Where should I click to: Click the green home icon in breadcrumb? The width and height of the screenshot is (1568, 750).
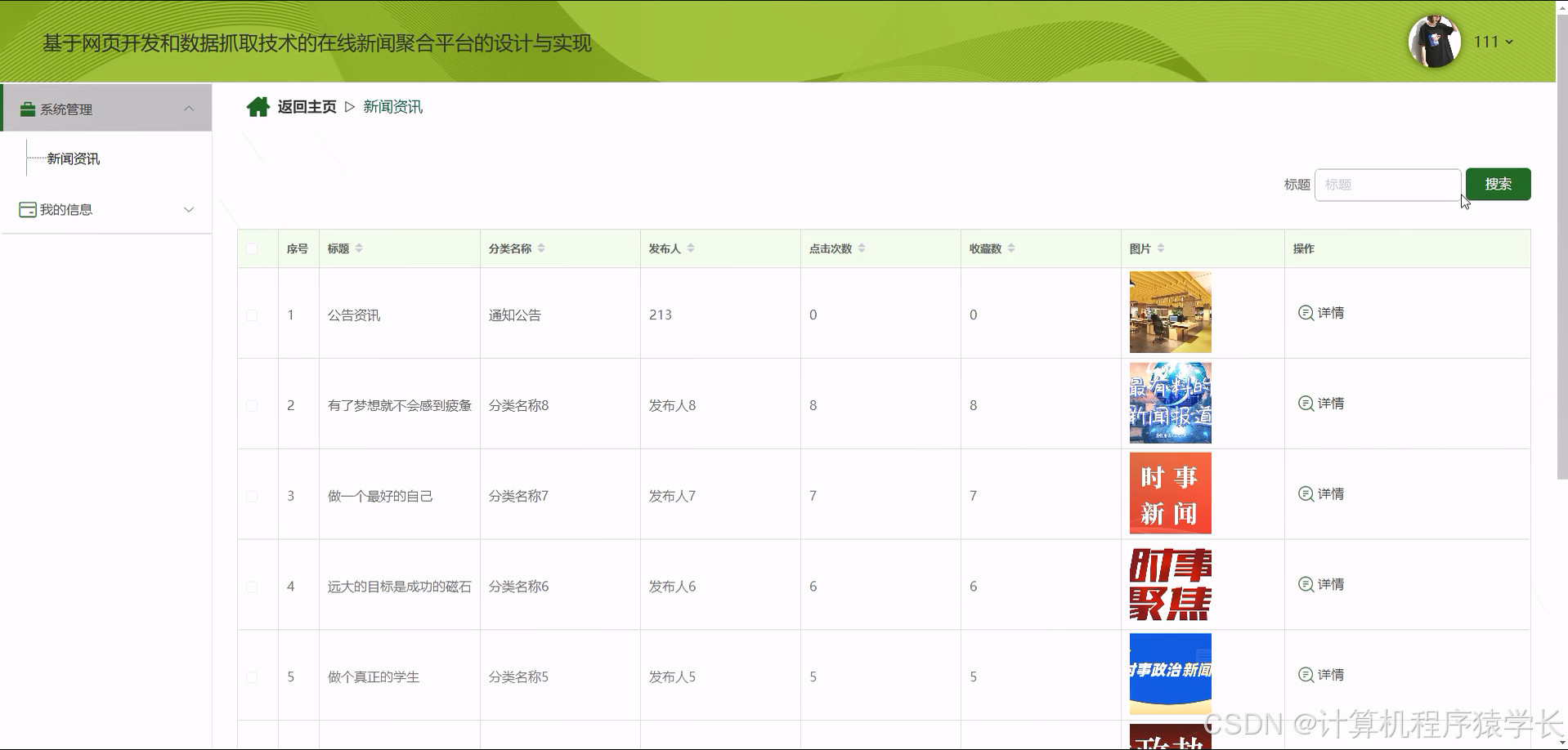258,107
